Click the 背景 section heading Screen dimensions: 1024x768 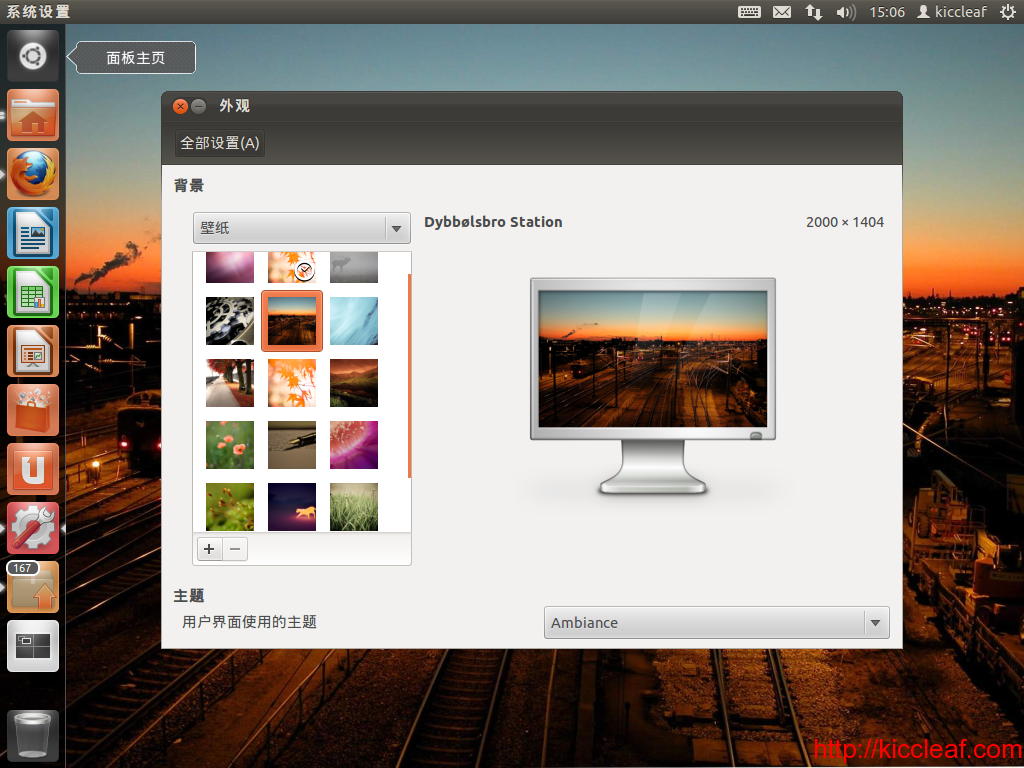pos(189,185)
